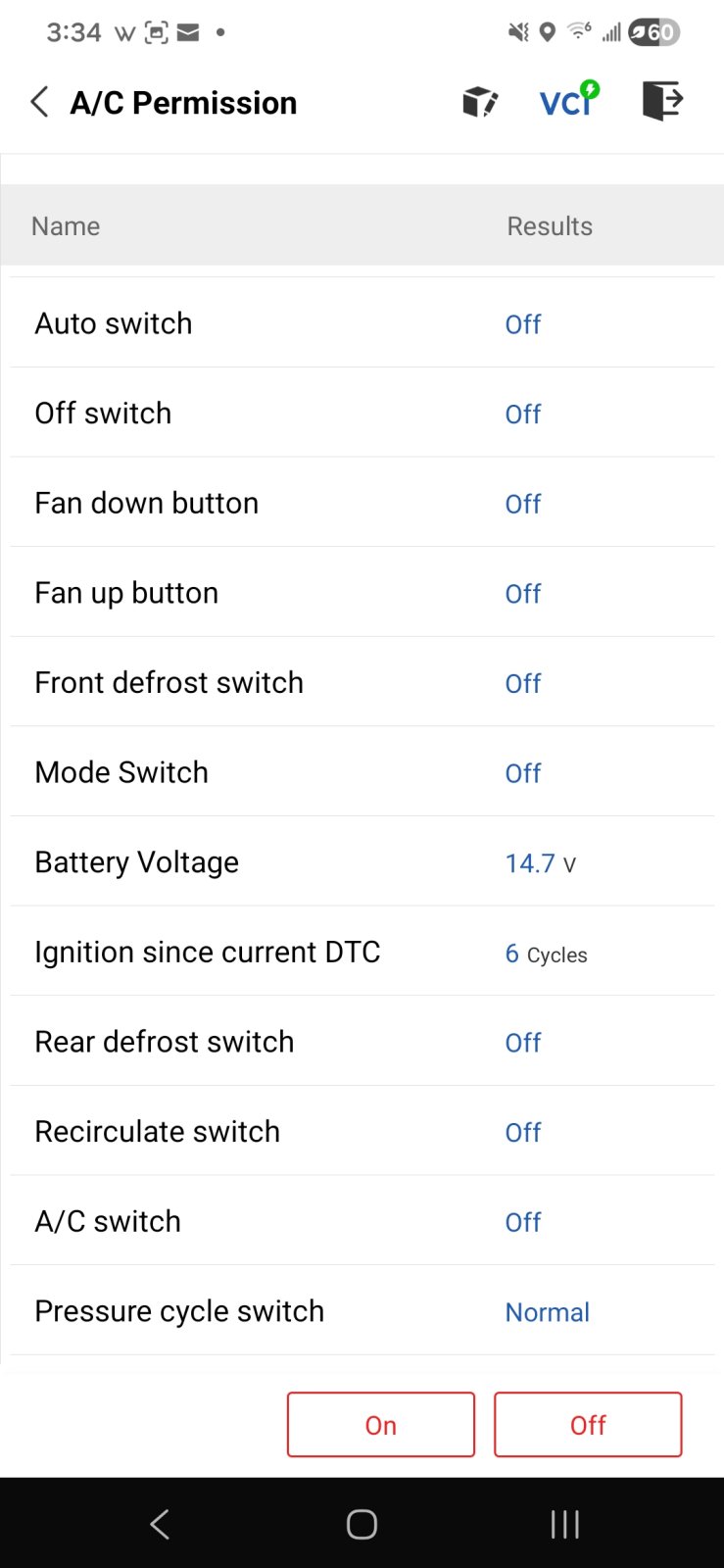Viewport: 724px width, 1568px height.
Task: Tap the Android back navigation icon
Action: pos(160,1524)
